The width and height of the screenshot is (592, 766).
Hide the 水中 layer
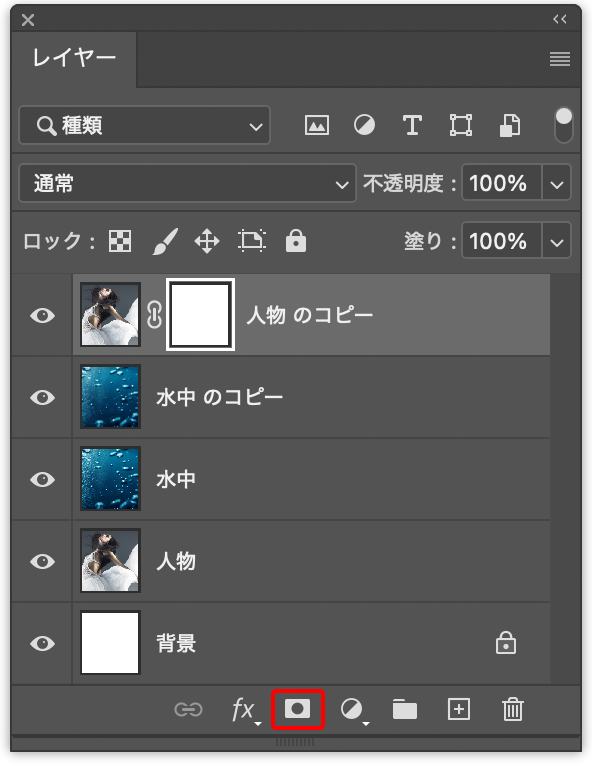tap(42, 480)
